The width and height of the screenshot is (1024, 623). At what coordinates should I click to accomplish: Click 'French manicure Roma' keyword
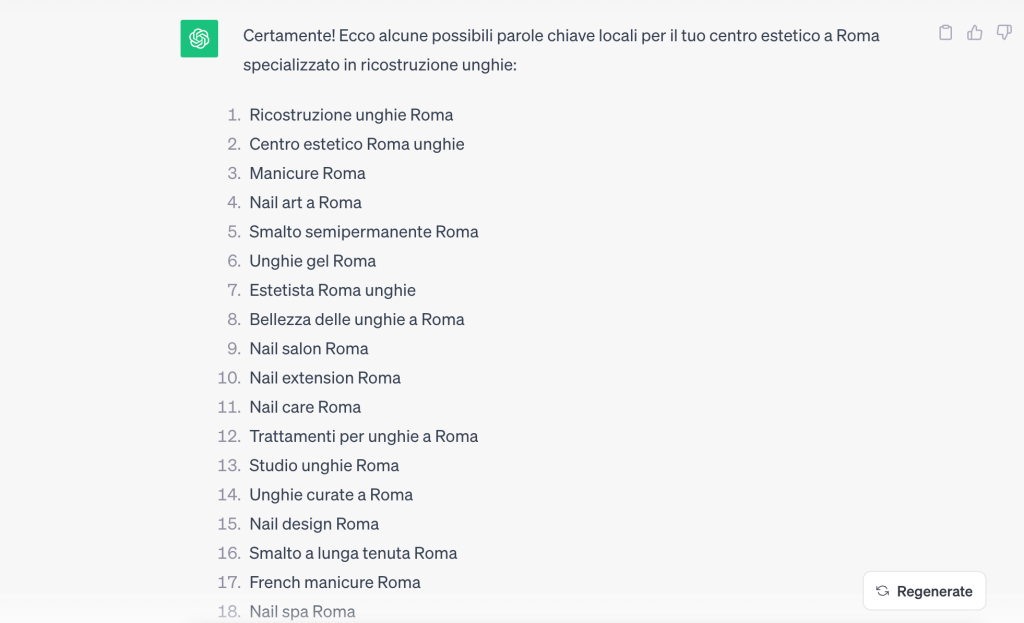tap(334, 583)
